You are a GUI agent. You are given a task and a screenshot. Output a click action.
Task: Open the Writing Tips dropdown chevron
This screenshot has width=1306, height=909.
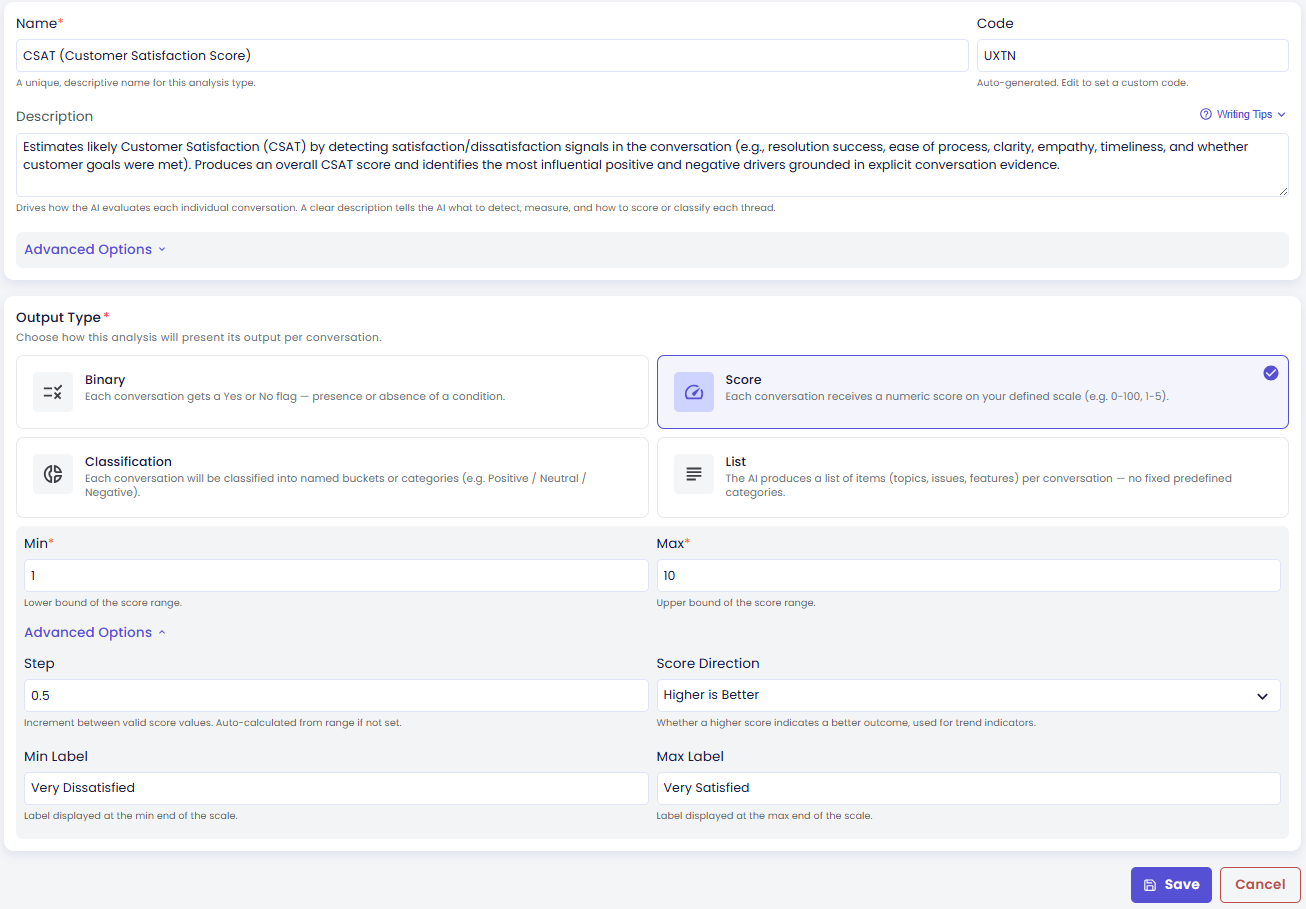tap(1281, 115)
